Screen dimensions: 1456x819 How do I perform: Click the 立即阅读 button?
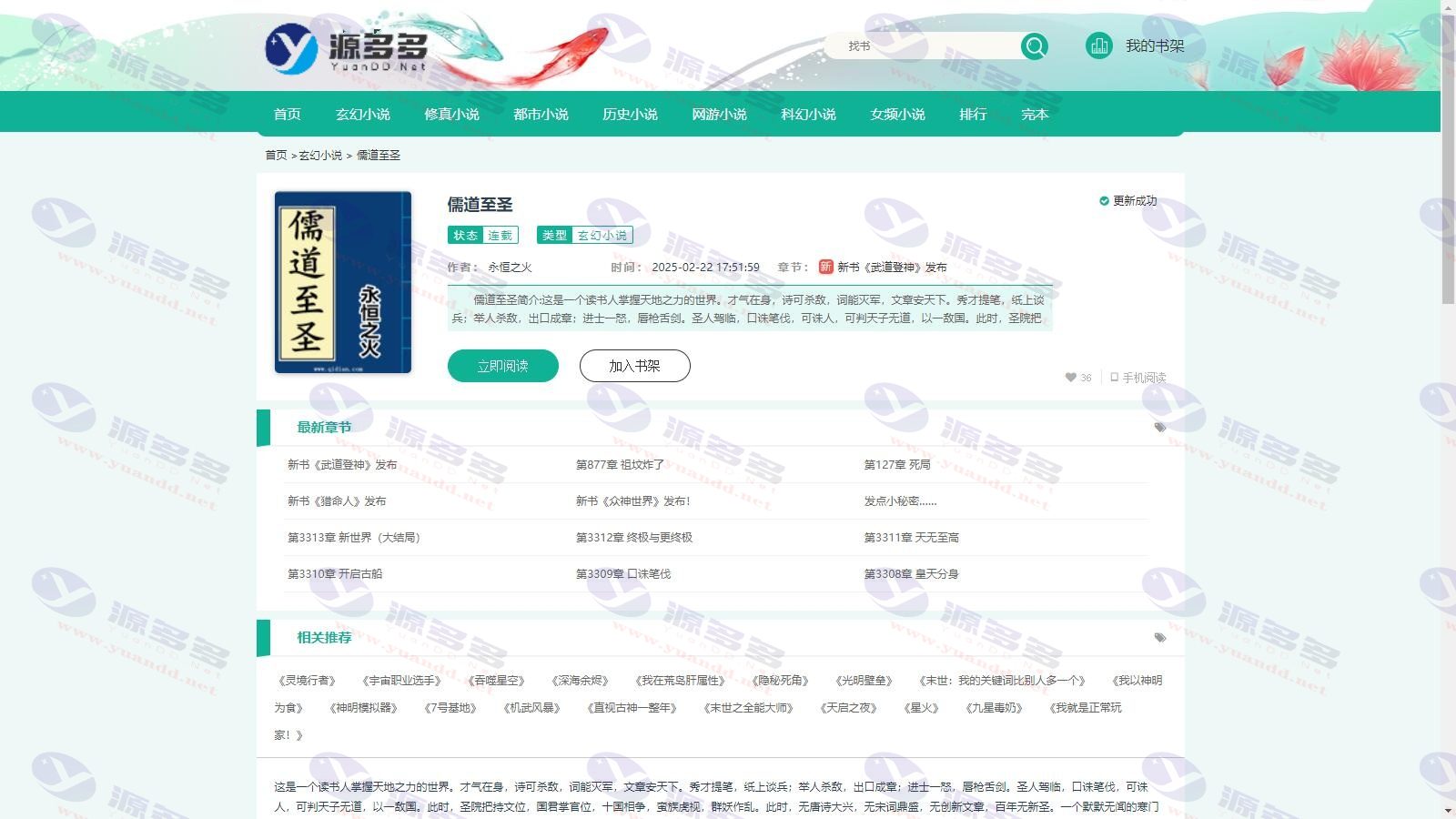pyautogui.click(x=503, y=366)
